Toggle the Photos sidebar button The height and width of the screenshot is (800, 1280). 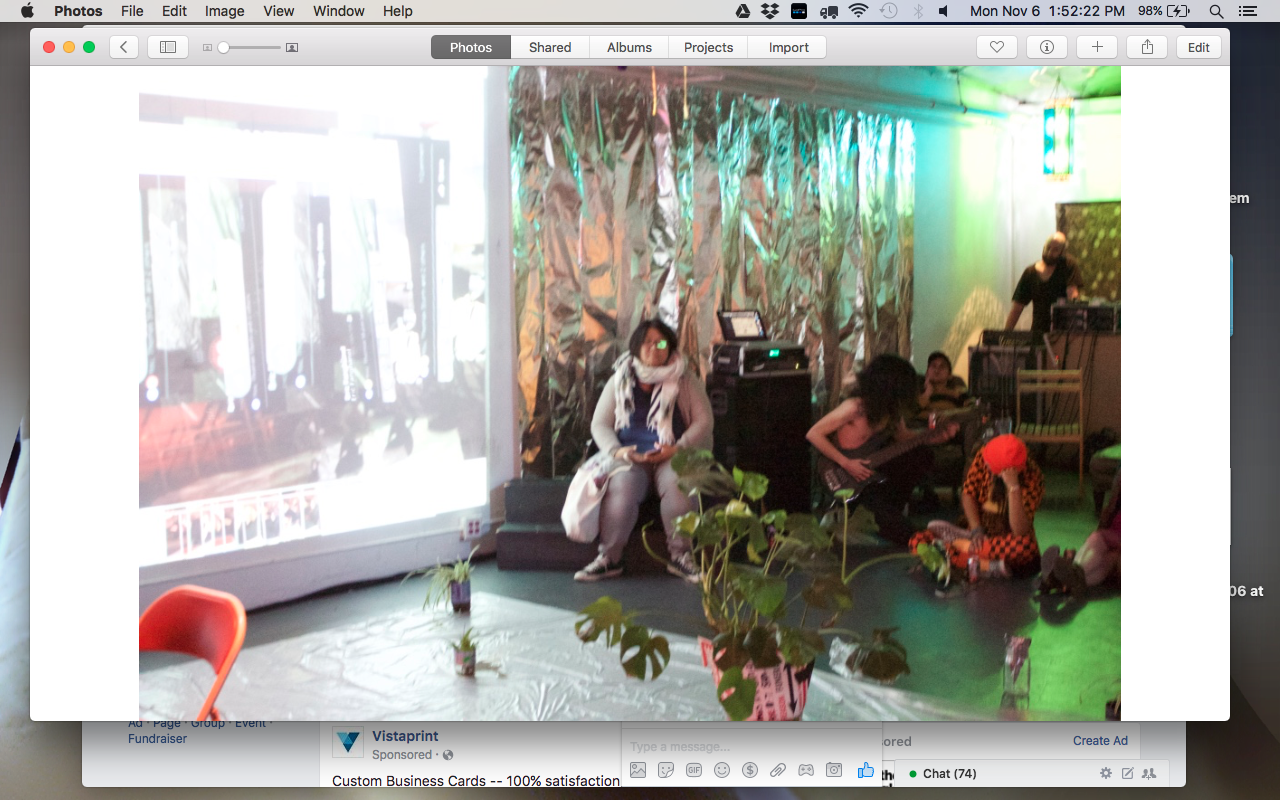pos(168,47)
